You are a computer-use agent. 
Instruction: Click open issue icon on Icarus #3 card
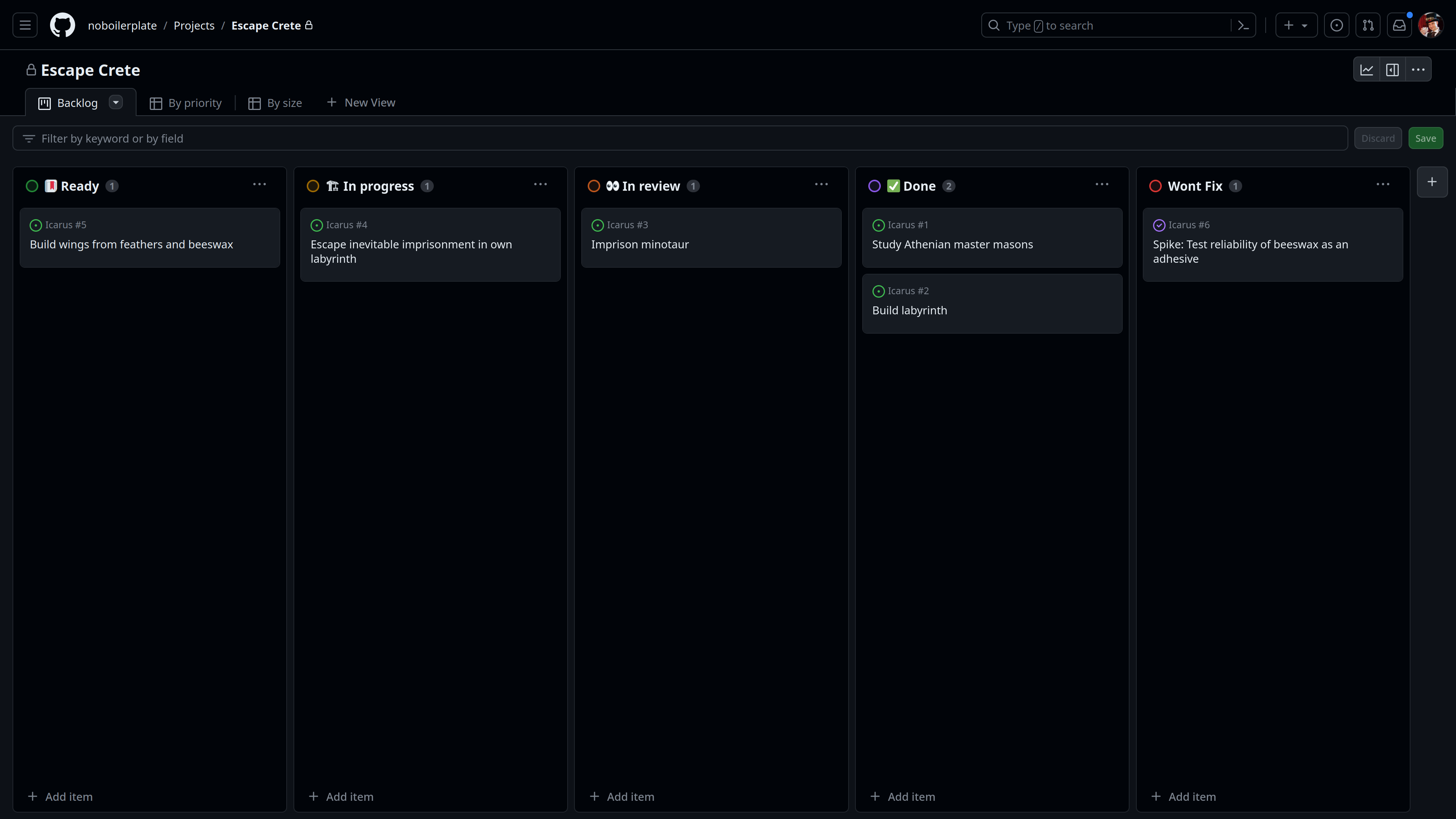(598, 226)
